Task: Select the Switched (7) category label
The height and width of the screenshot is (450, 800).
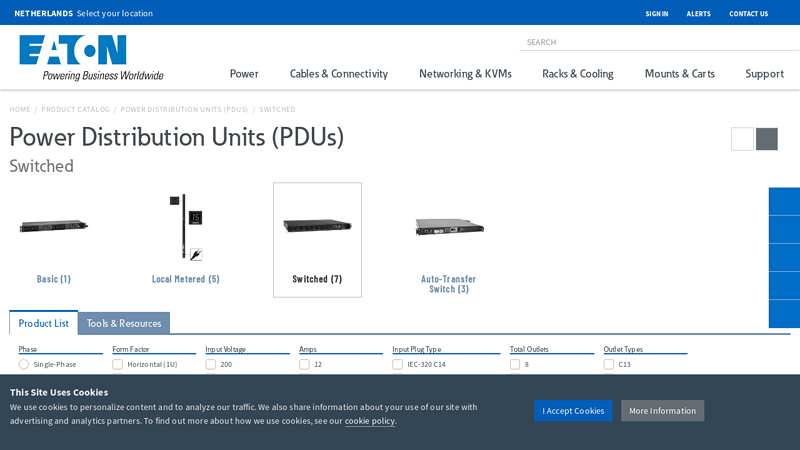Action: (x=317, y=279)
